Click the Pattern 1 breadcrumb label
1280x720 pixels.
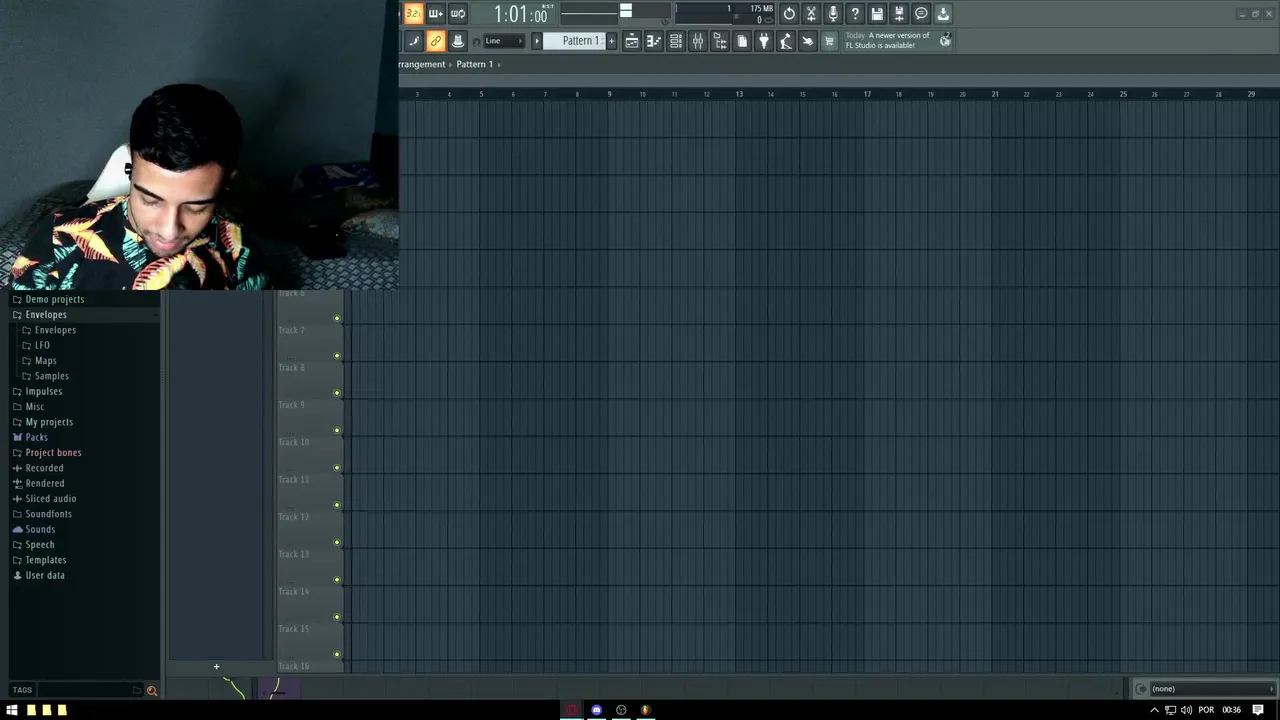tap(474, 64)
